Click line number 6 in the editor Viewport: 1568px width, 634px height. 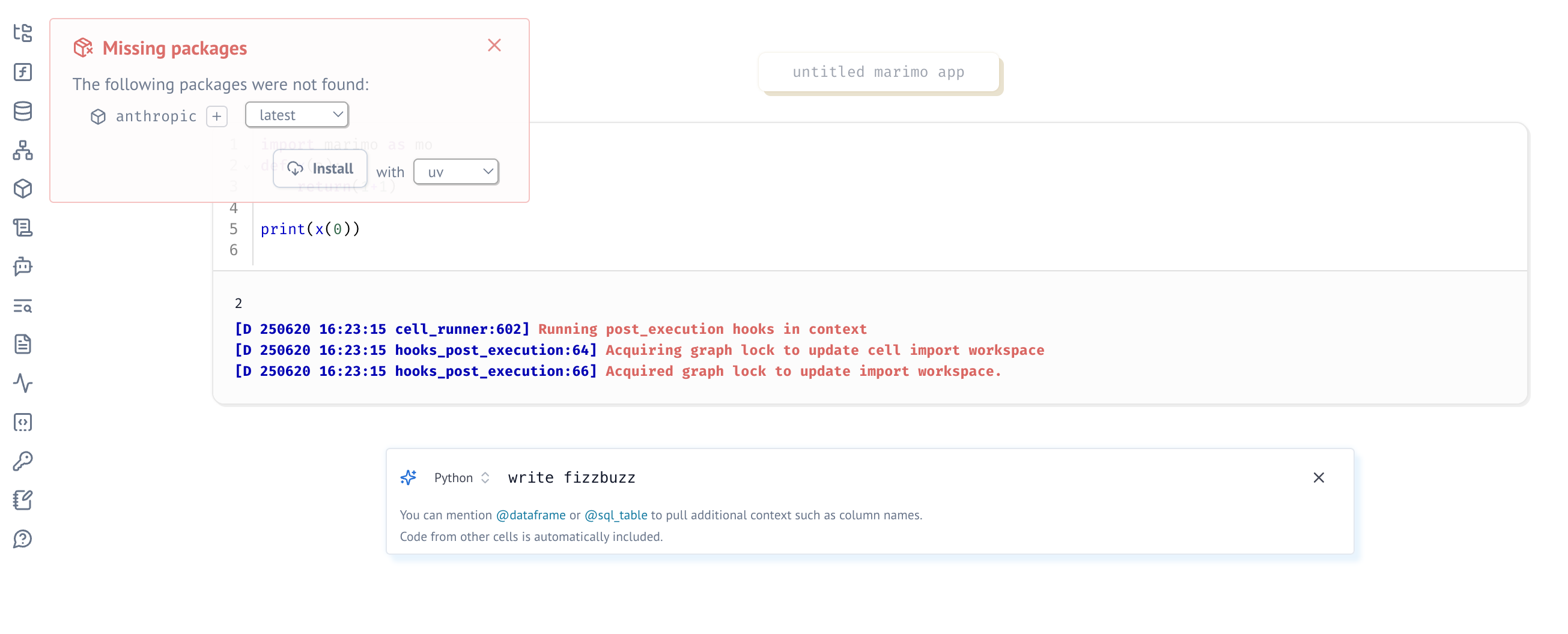[x=234, y=250]
